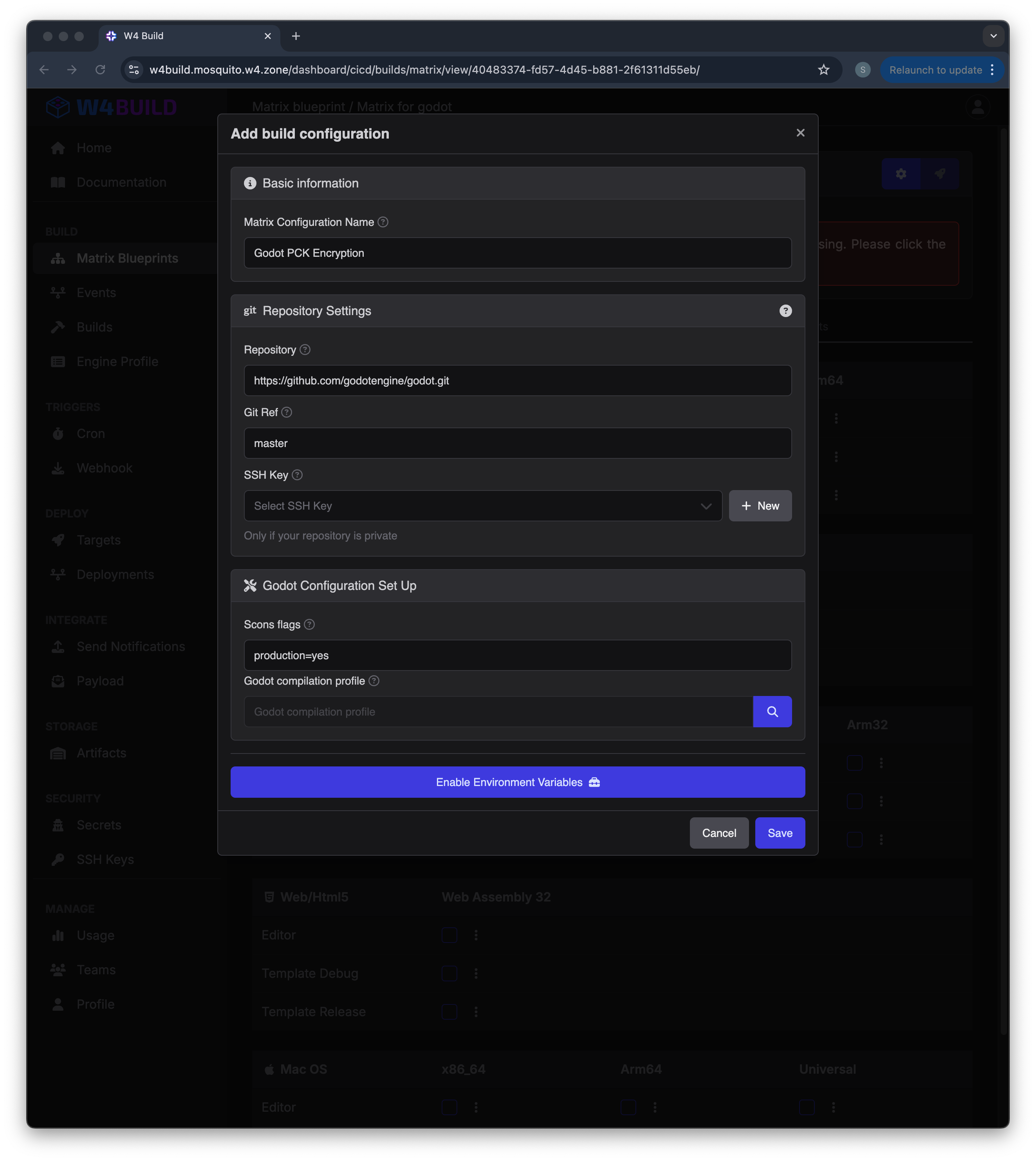Click the W4BUILD logo
Viewport: 1036px width, 1161px height.
tap(111, 107)
